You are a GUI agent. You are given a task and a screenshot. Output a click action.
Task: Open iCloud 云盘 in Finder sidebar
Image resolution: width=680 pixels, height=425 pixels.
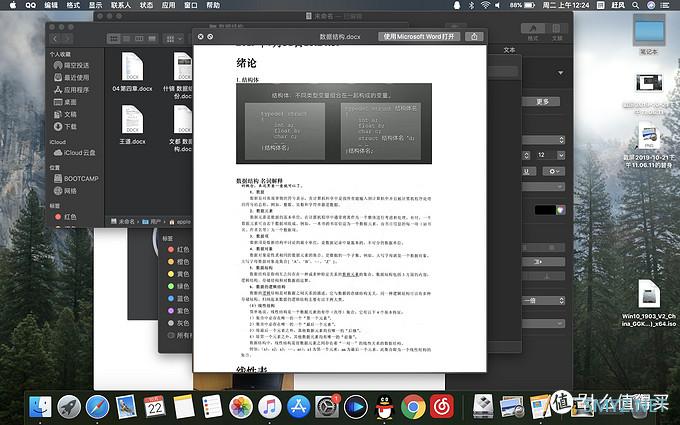click(x=75, y=153)
